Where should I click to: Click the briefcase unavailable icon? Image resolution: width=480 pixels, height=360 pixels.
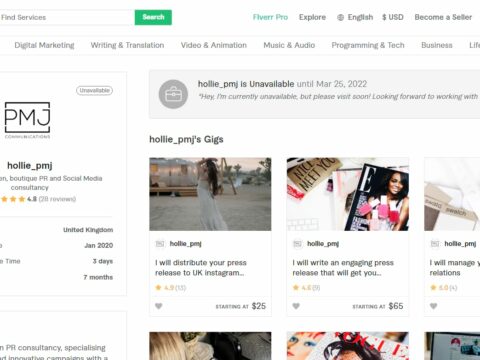pos(173,94)
